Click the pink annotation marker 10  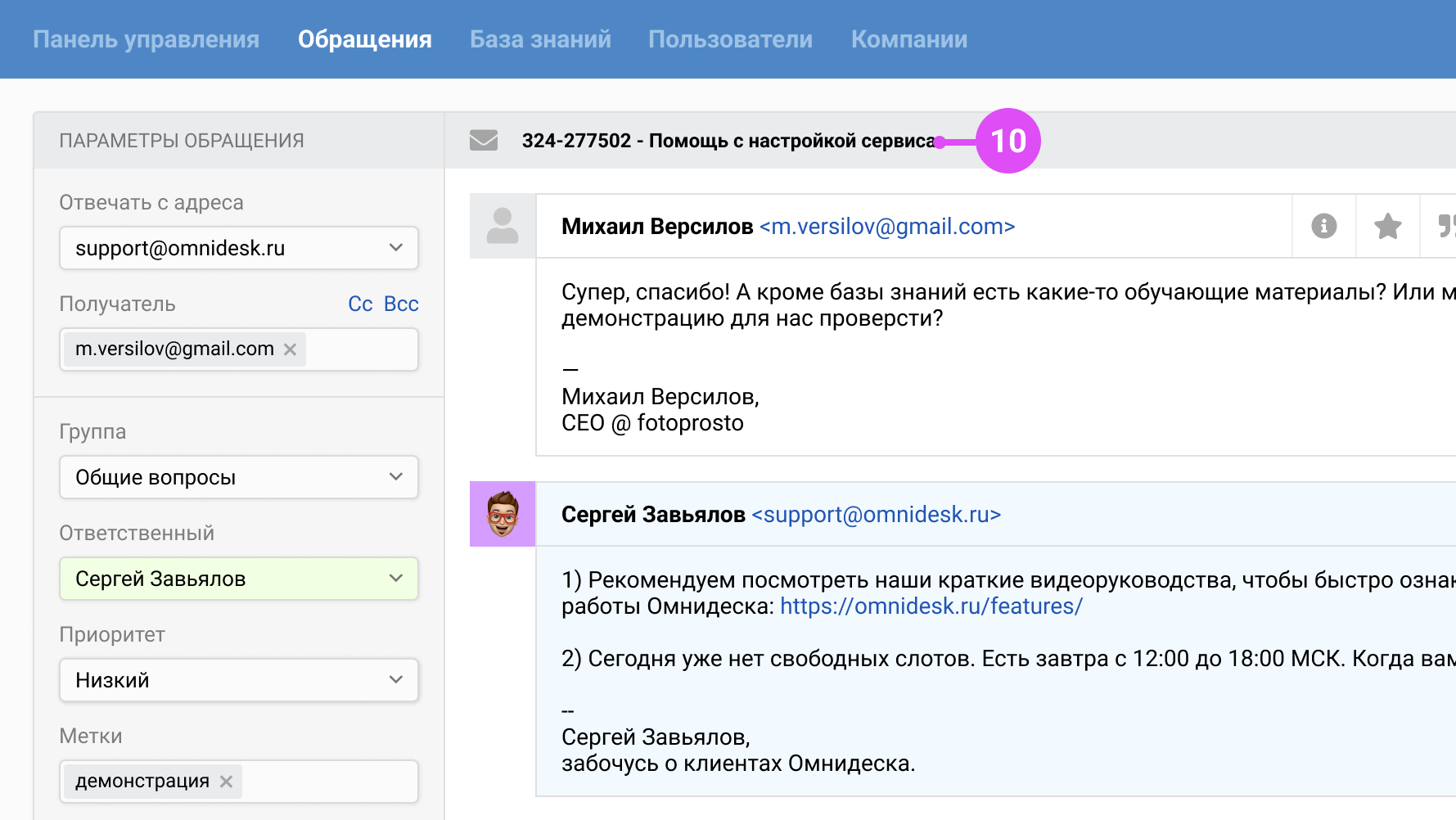coord(1007,141)
